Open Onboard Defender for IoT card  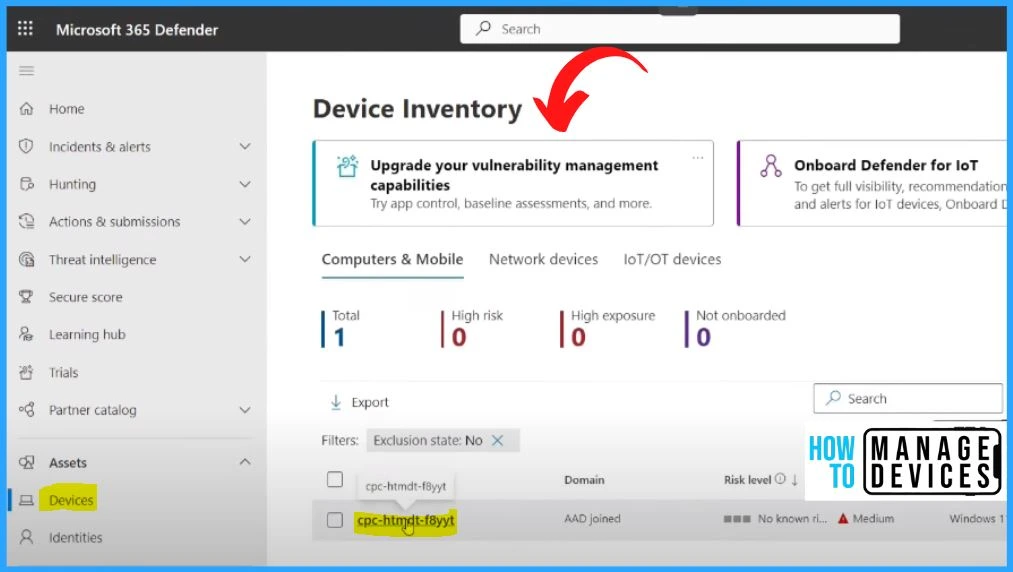point(872,184)
